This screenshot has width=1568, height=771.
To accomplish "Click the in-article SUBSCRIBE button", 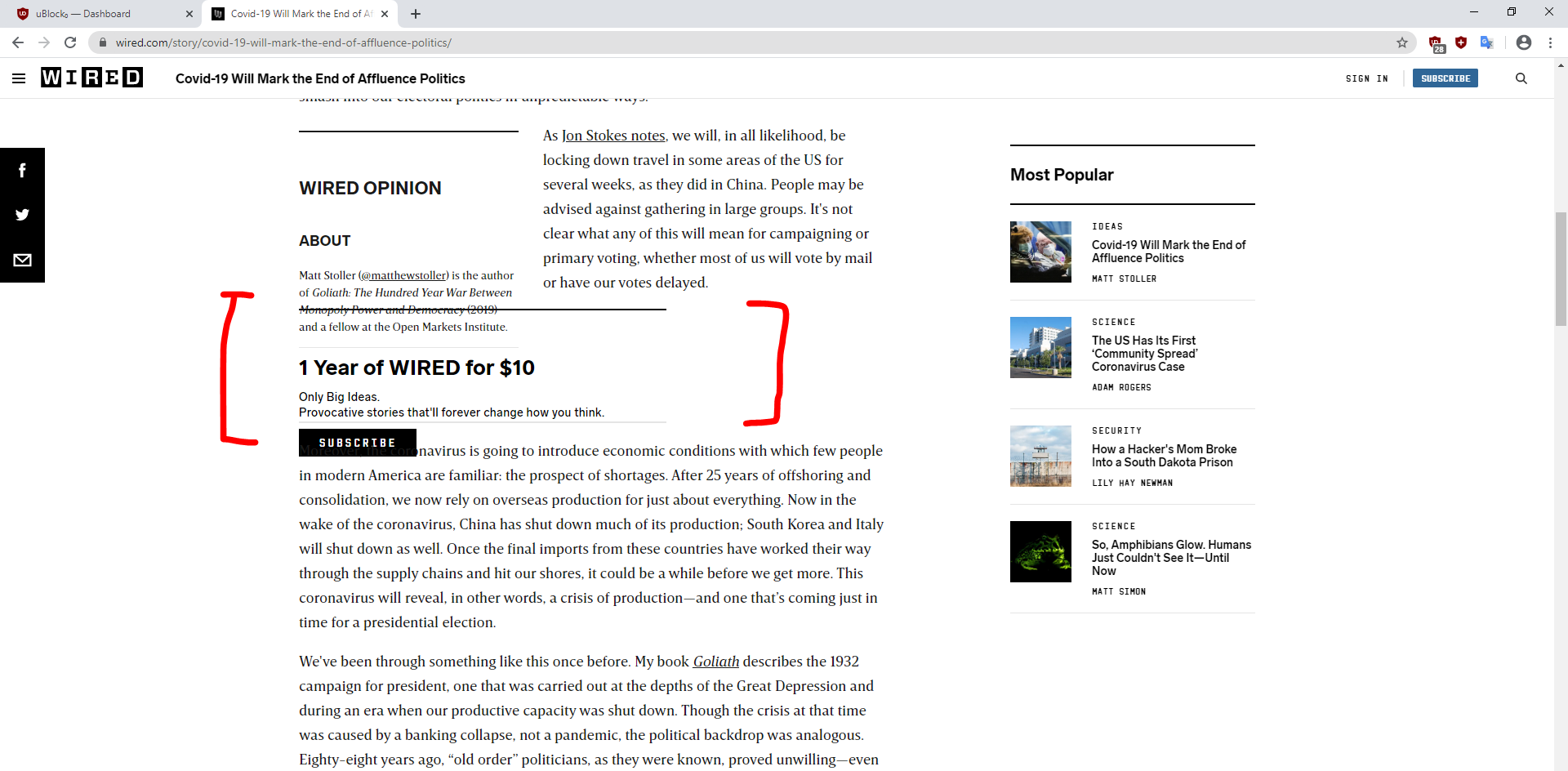I will (357, 442).
